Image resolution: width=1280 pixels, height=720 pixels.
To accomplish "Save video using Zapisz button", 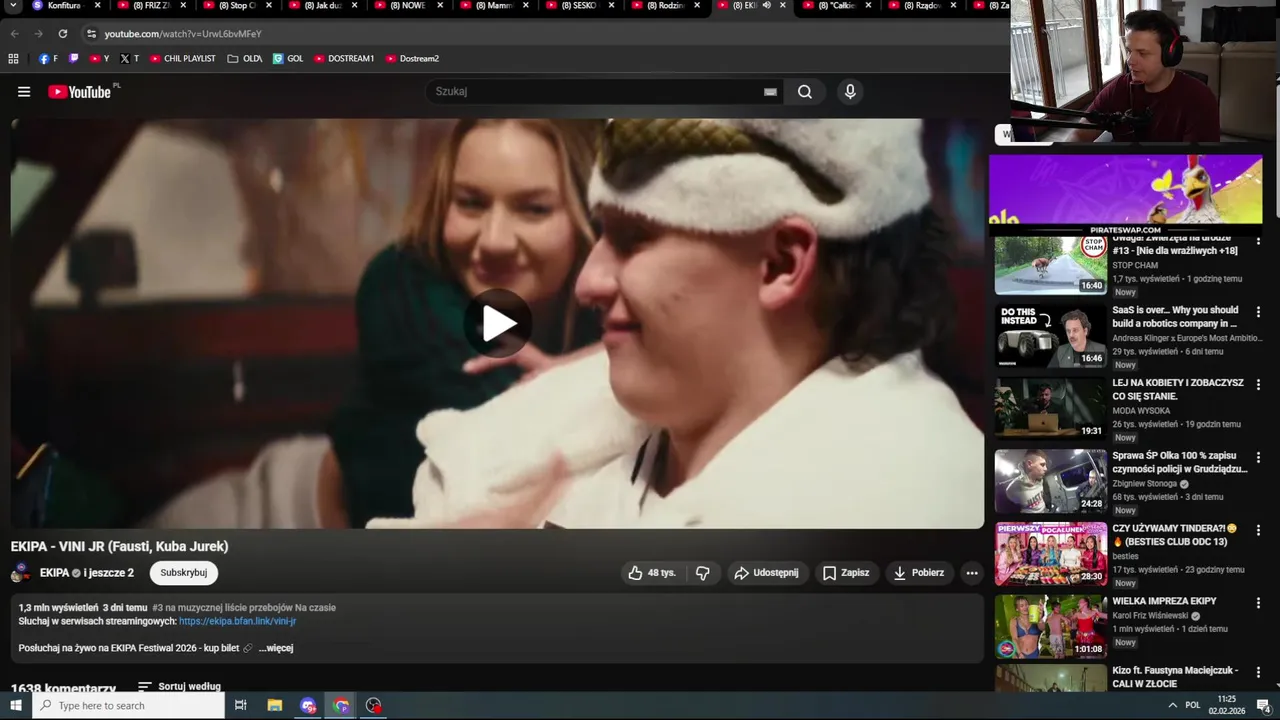I will point(846,573).
